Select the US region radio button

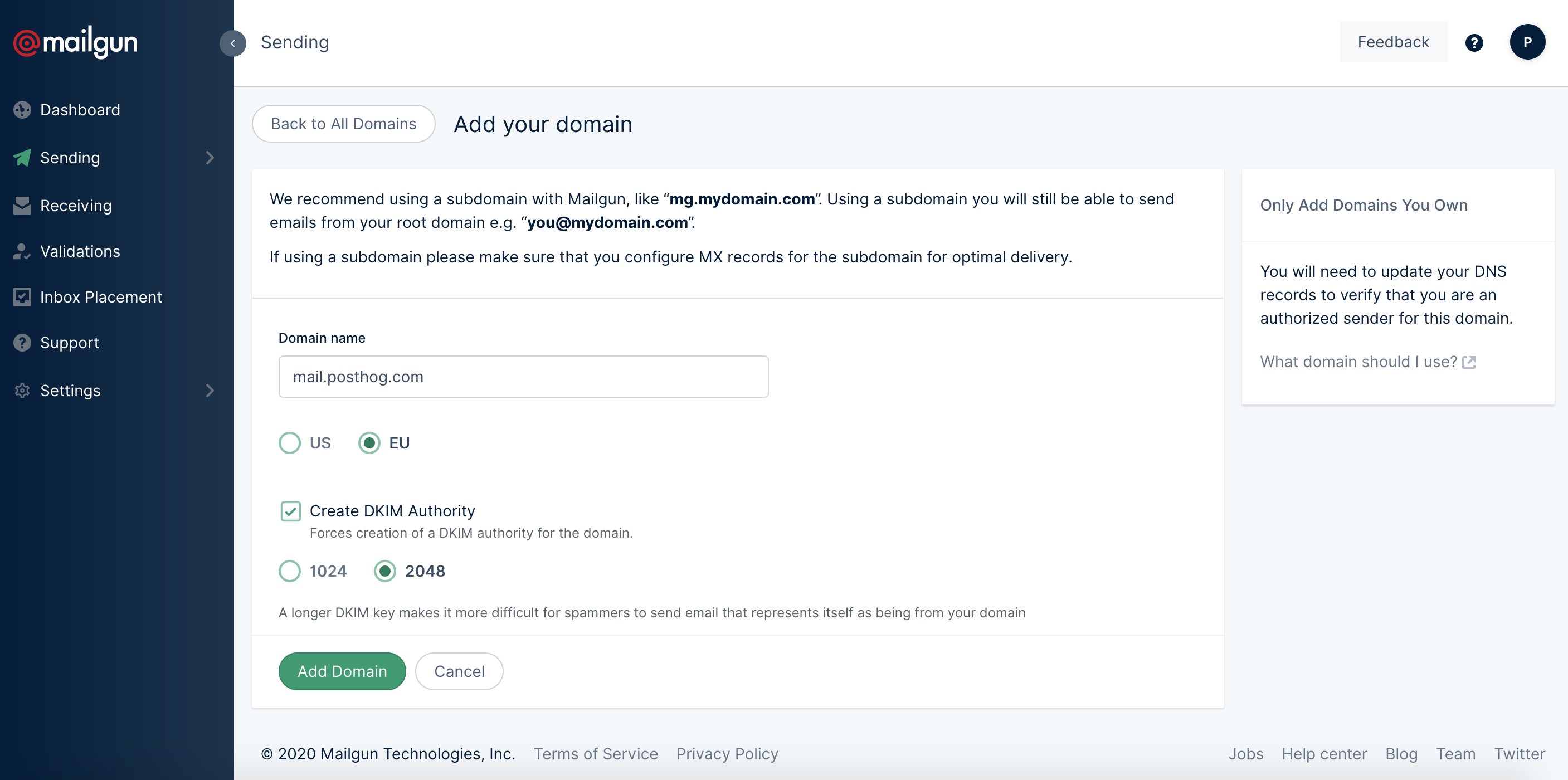click(x=290, y=443)
